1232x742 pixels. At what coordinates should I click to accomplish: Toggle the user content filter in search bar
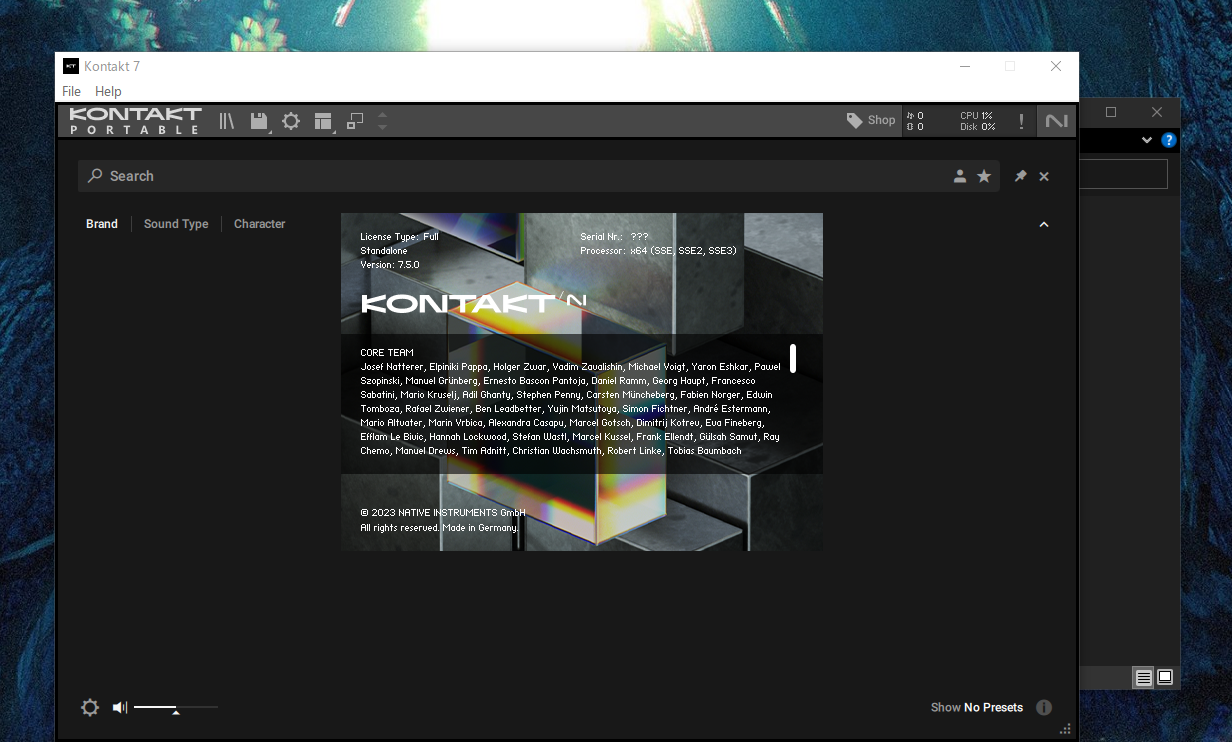[x=960, y=175]
